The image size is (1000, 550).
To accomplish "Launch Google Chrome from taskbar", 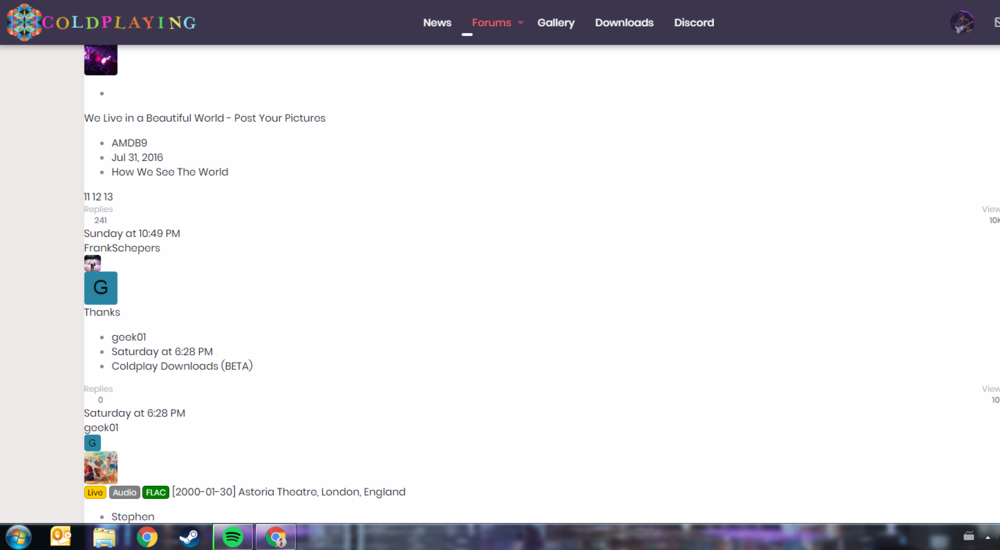I will click(x=147, y=537).
